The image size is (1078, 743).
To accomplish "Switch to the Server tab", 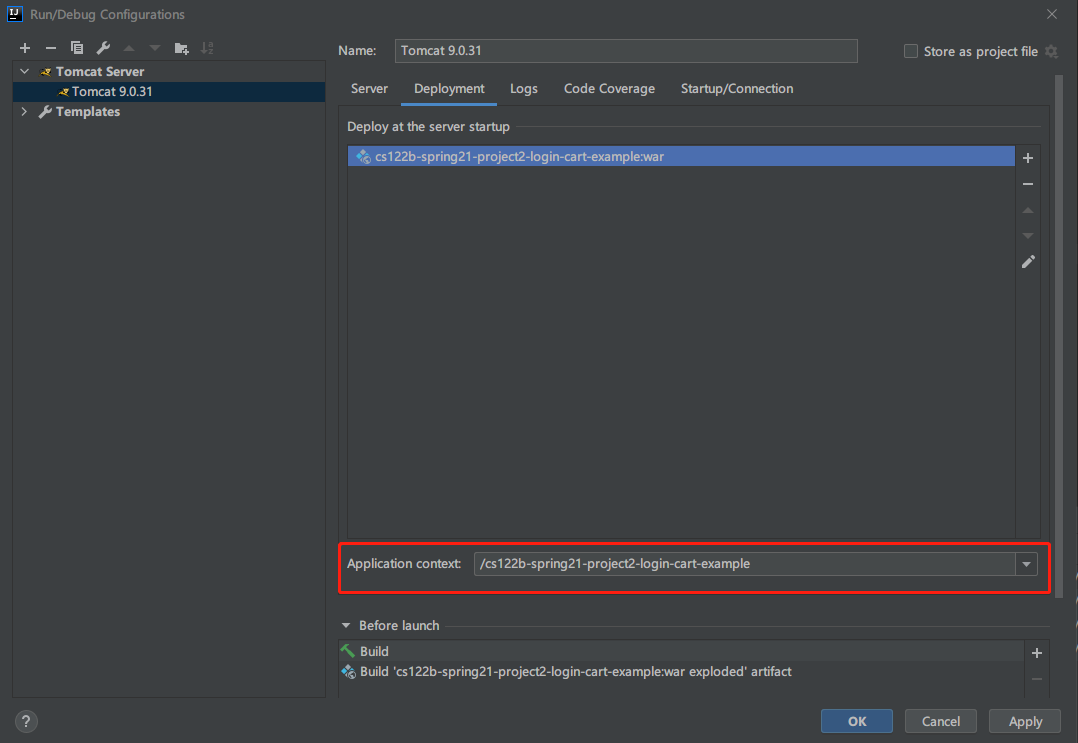I will pyautogui.click(x=369, y=89).
